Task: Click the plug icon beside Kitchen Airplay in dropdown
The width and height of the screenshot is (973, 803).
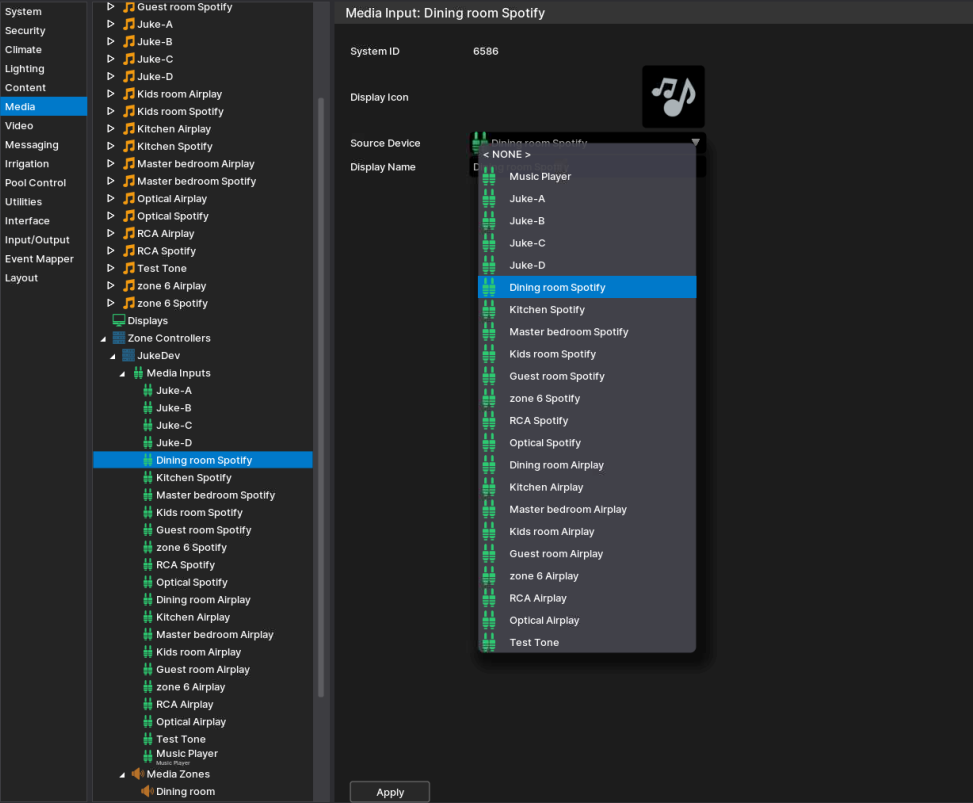Action: point(489,487)
